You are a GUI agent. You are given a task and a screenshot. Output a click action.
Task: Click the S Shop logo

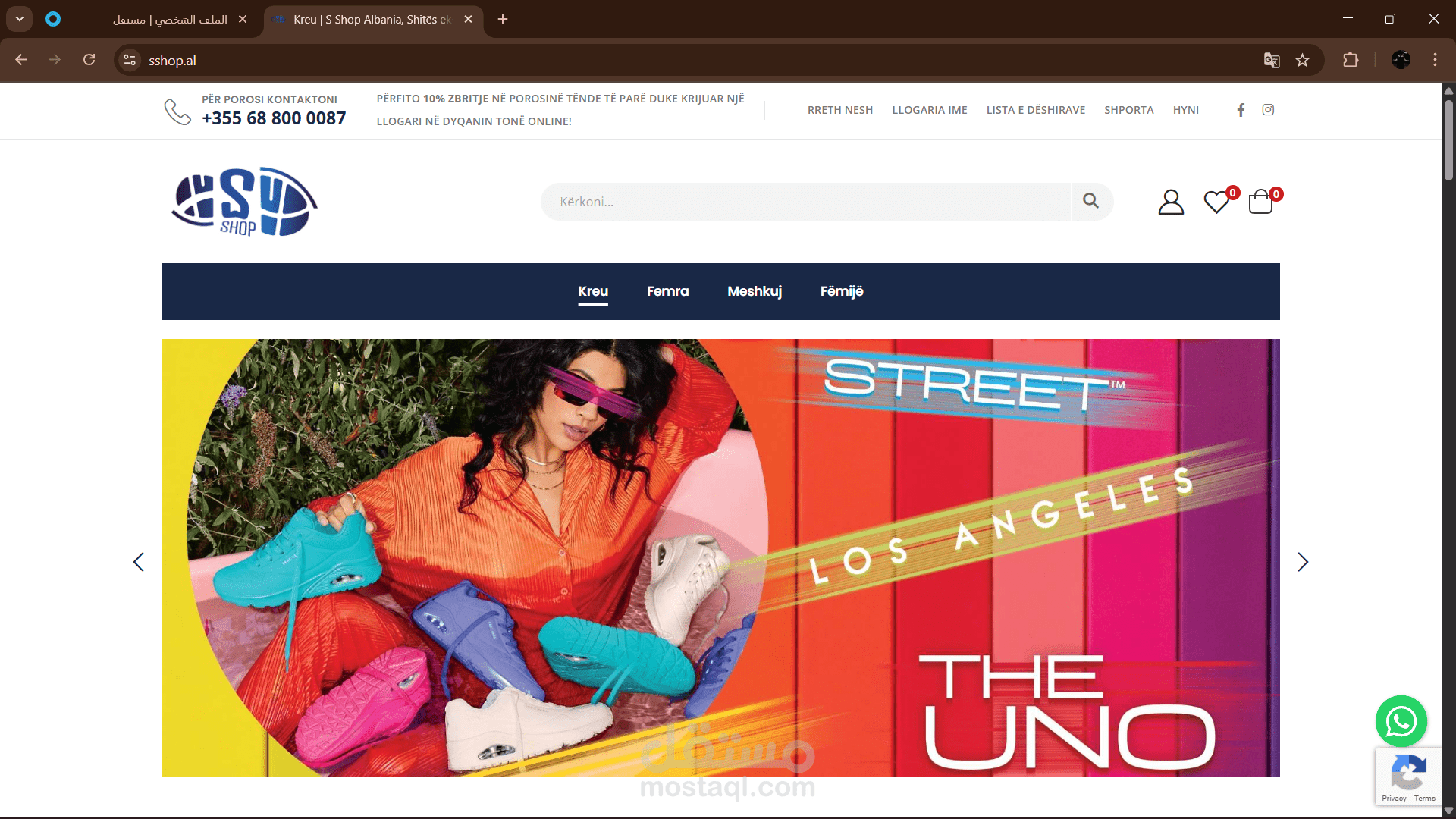point(244,202)
